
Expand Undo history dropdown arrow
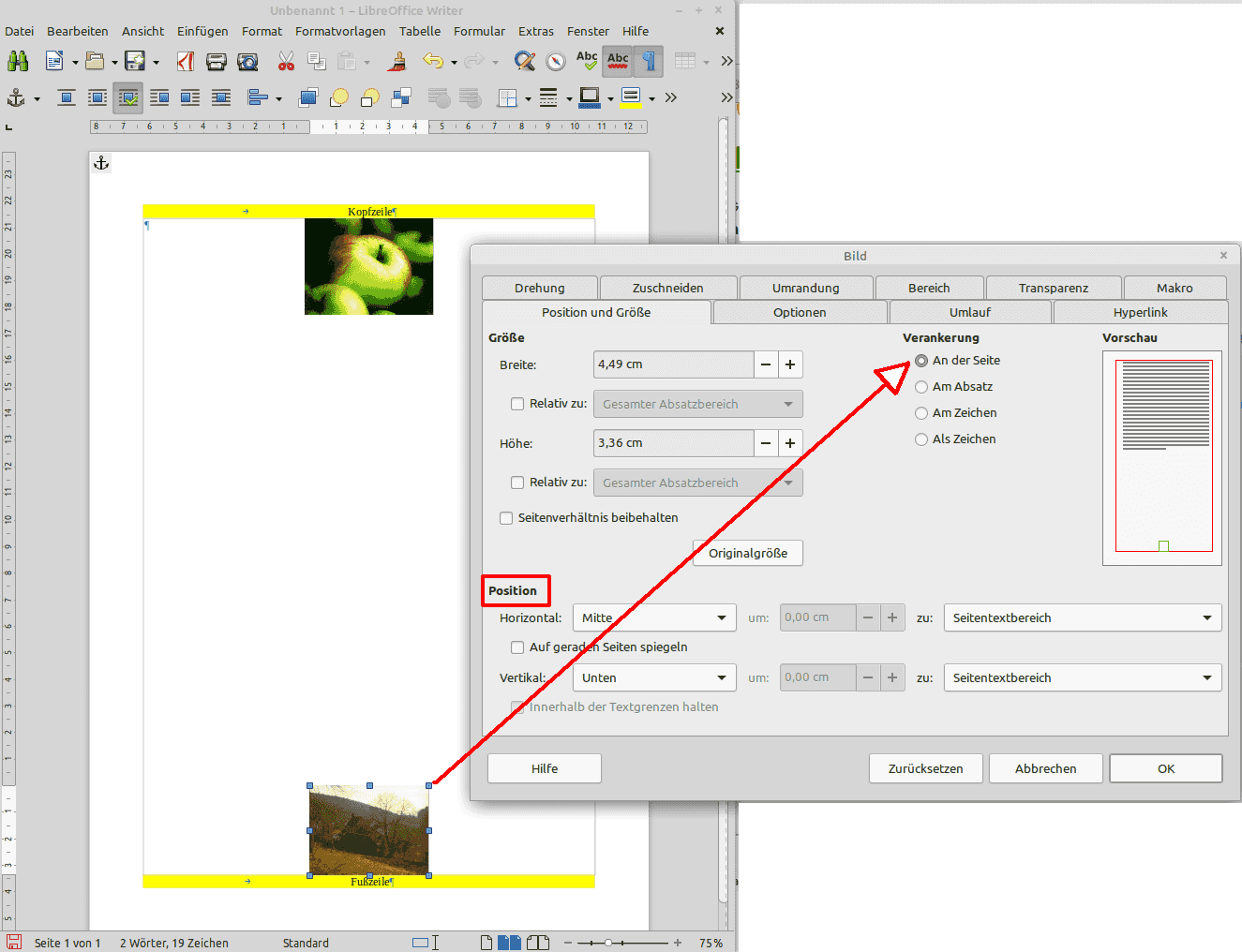coord(455,63)
